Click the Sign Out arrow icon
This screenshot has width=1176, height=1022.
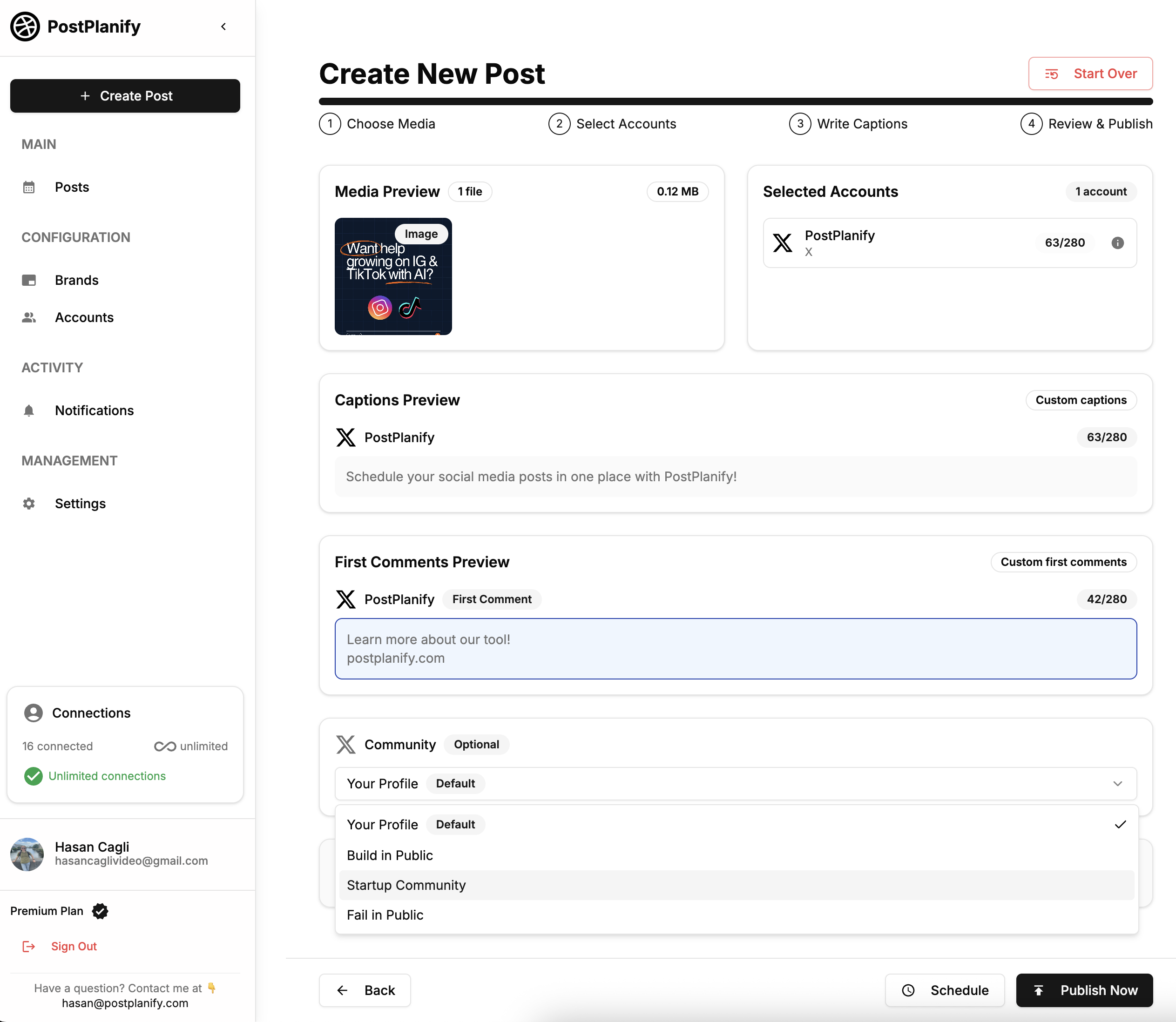(28, 947)
